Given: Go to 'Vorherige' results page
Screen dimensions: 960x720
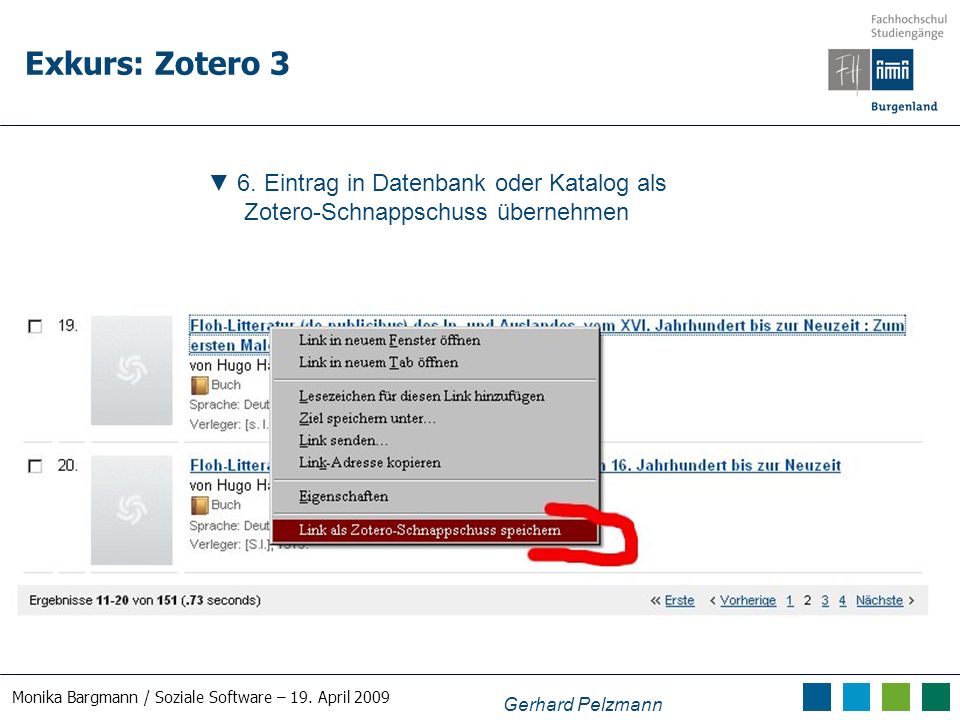Looking at the screenshot, I should pos(748,601).
